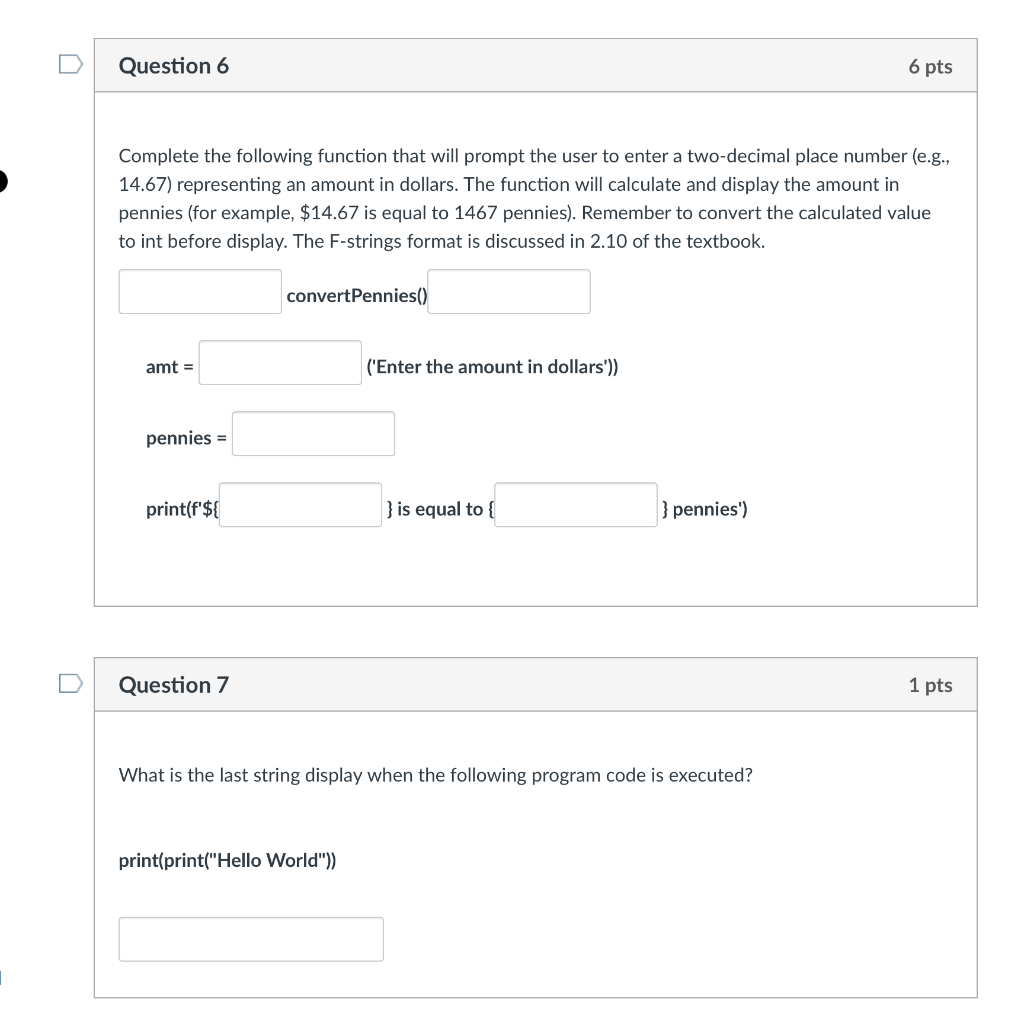Viewport: 1024px width, 1018px height.
Task: Flag Question 6 for later review
Action: coord(69,63)
